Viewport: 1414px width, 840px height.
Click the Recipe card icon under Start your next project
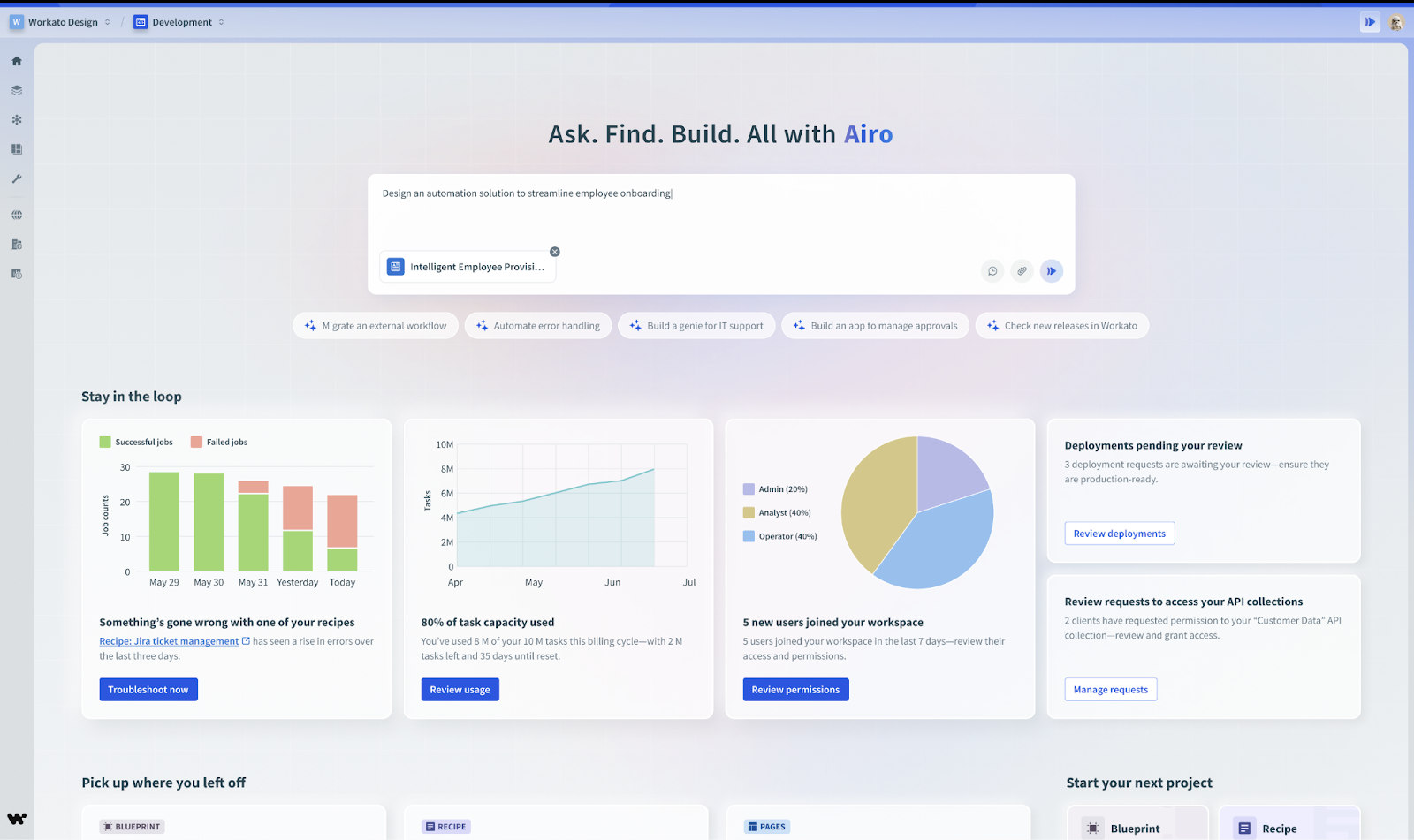point(1244,828)
